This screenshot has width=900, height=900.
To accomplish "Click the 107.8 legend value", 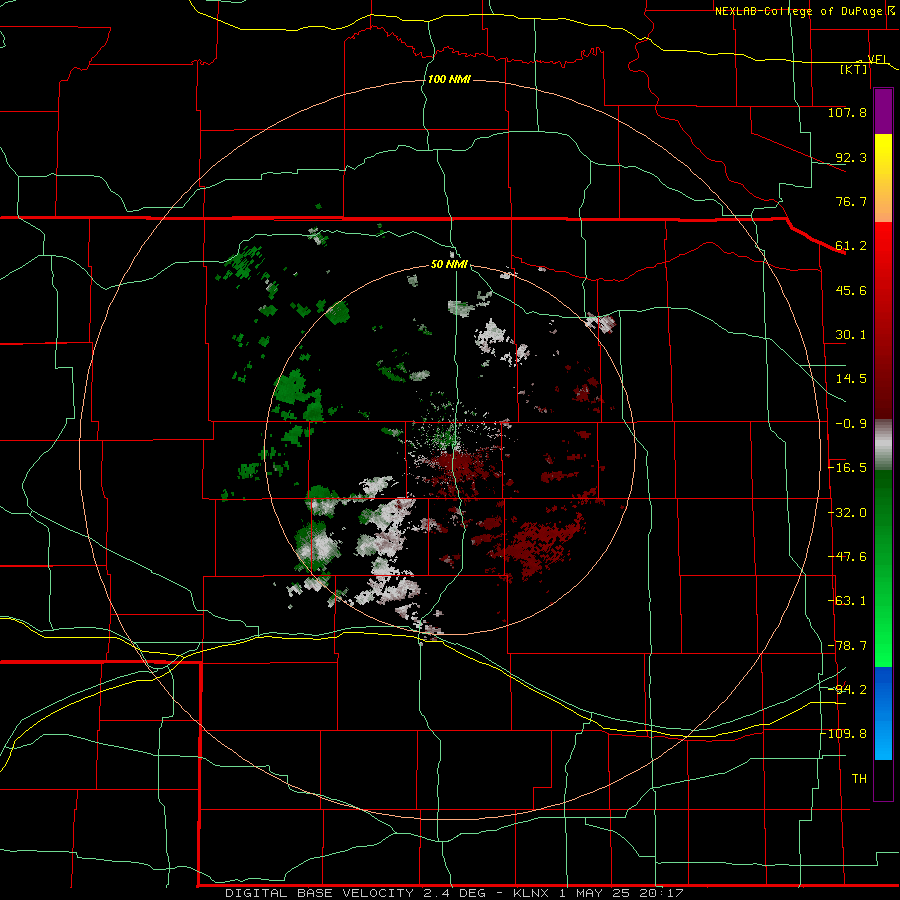I will click(x=847, y=112).
